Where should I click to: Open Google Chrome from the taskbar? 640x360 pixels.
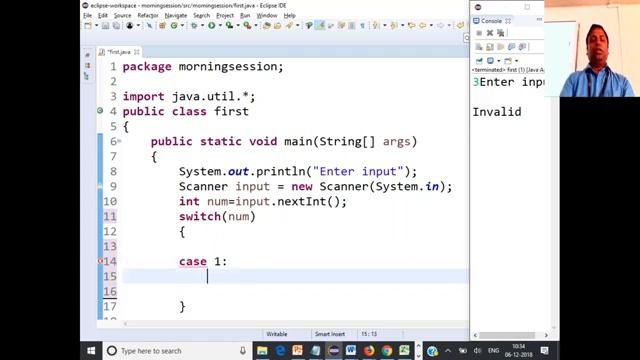pos(387,351)
